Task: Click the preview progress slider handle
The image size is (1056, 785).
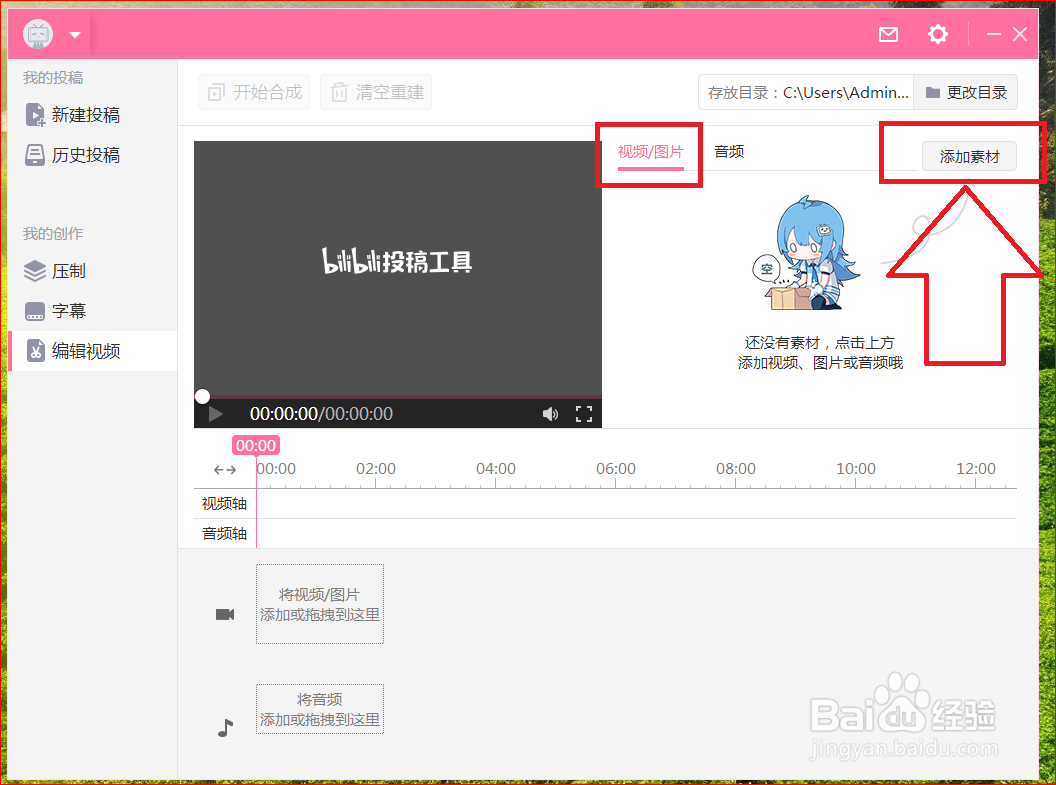Action: coord(202,397)
